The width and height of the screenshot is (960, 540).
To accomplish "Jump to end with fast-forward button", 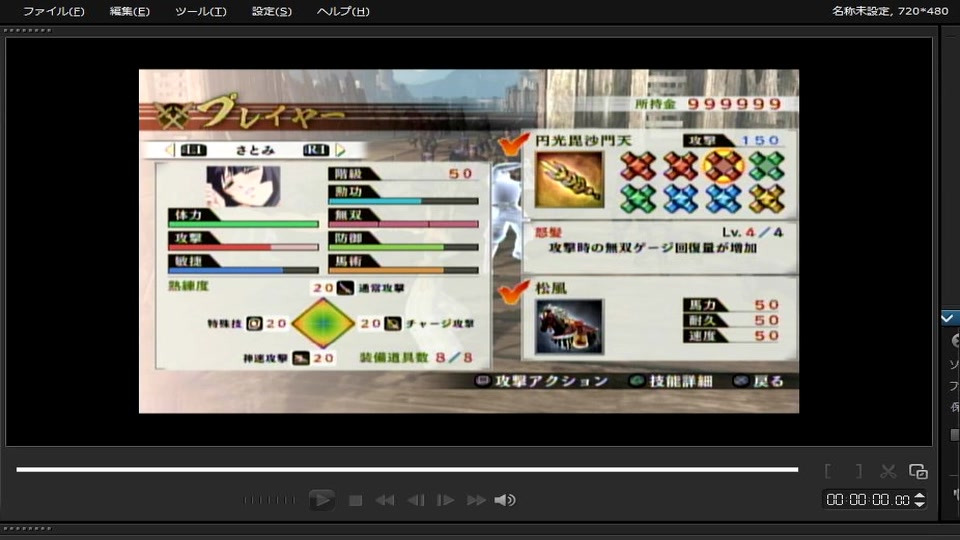I will (x=476, y=501).
